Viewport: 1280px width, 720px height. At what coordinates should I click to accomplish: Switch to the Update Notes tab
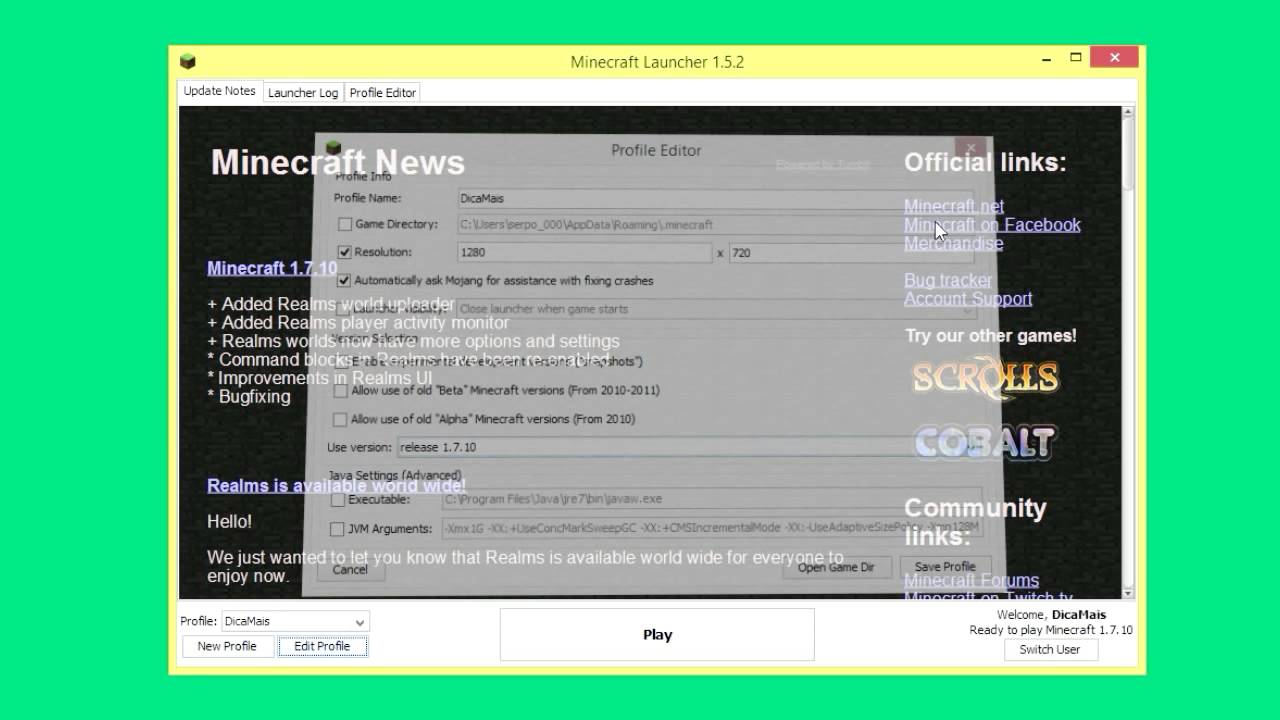coord(220,91)
